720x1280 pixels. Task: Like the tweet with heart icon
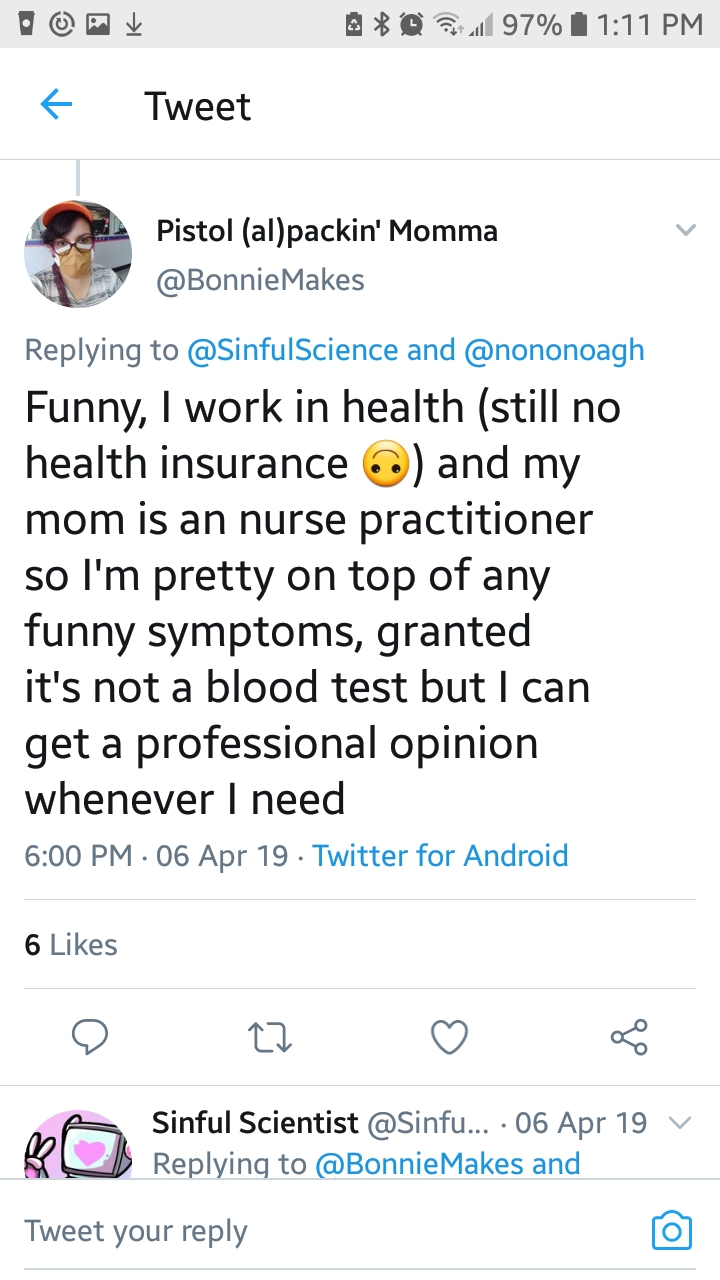tap(449, 1037)
